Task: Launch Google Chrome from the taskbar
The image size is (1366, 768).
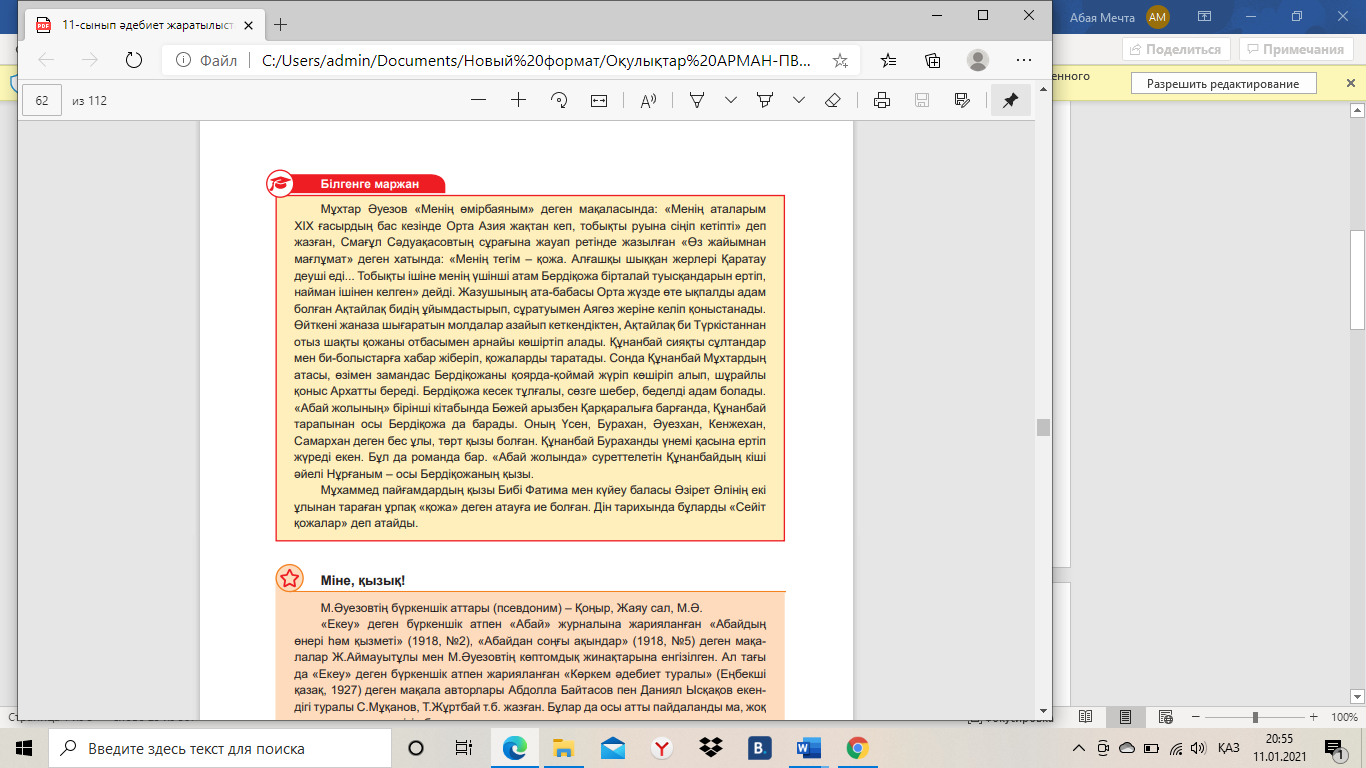Action: [x=857, y=748]
